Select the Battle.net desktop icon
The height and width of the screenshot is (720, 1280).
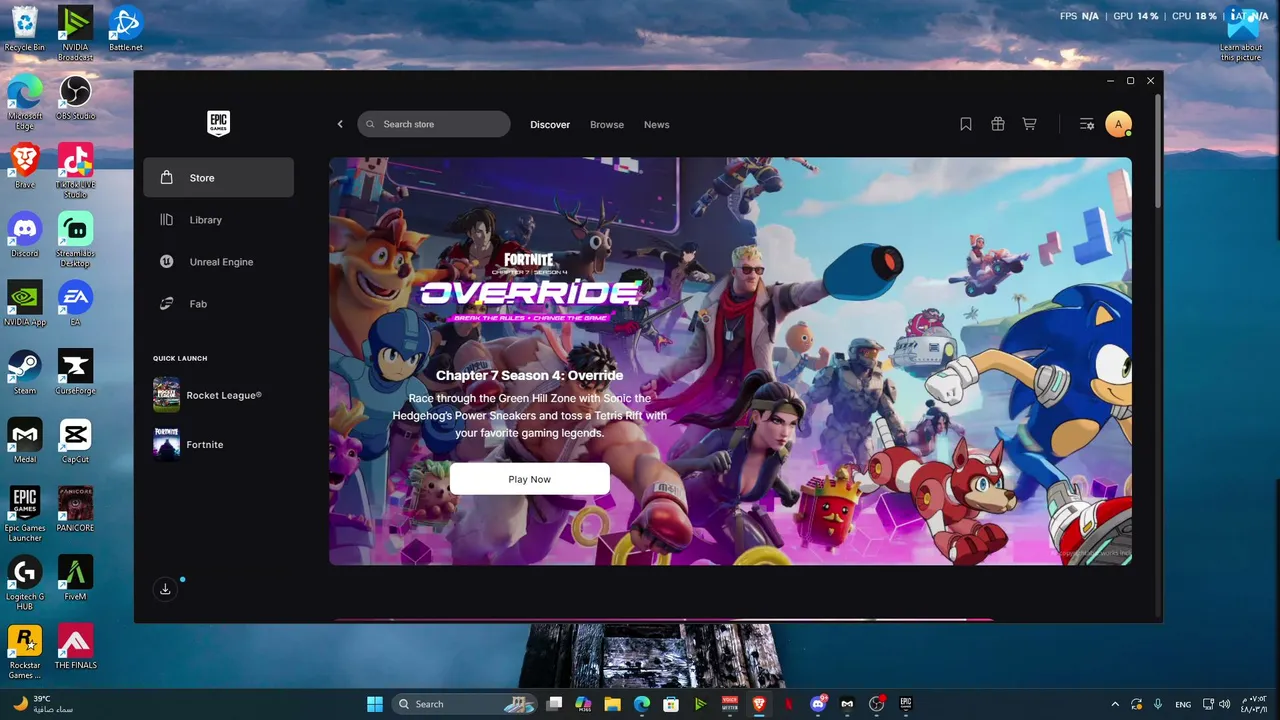click(126, 29)
